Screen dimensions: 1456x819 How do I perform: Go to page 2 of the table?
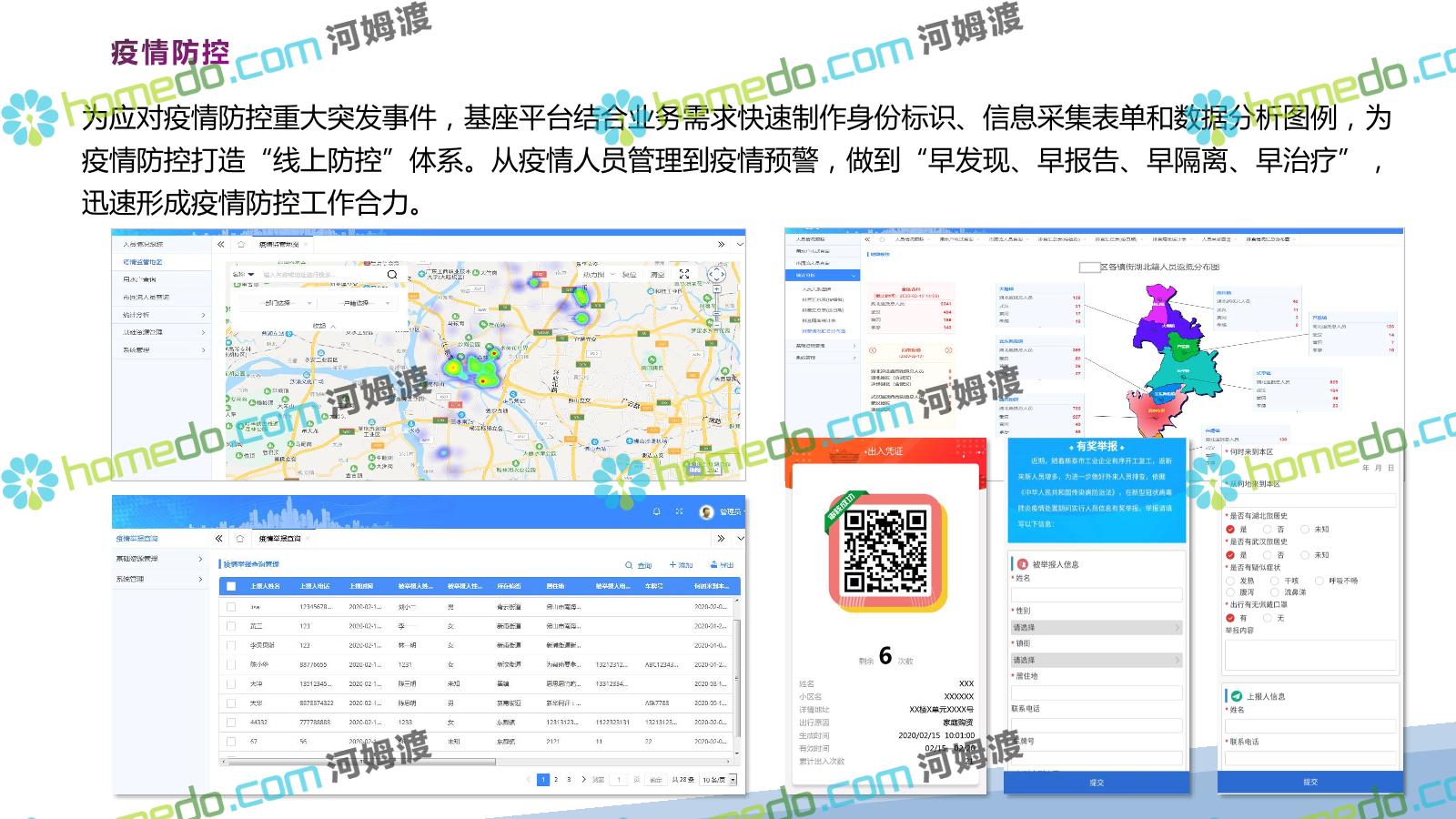(556, 780)
